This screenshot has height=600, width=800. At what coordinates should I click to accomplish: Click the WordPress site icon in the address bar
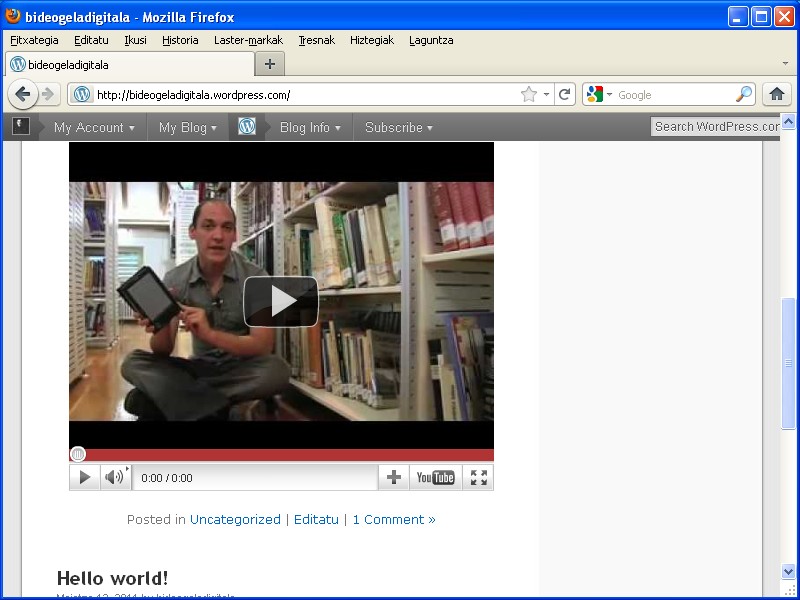click(82, 94)
